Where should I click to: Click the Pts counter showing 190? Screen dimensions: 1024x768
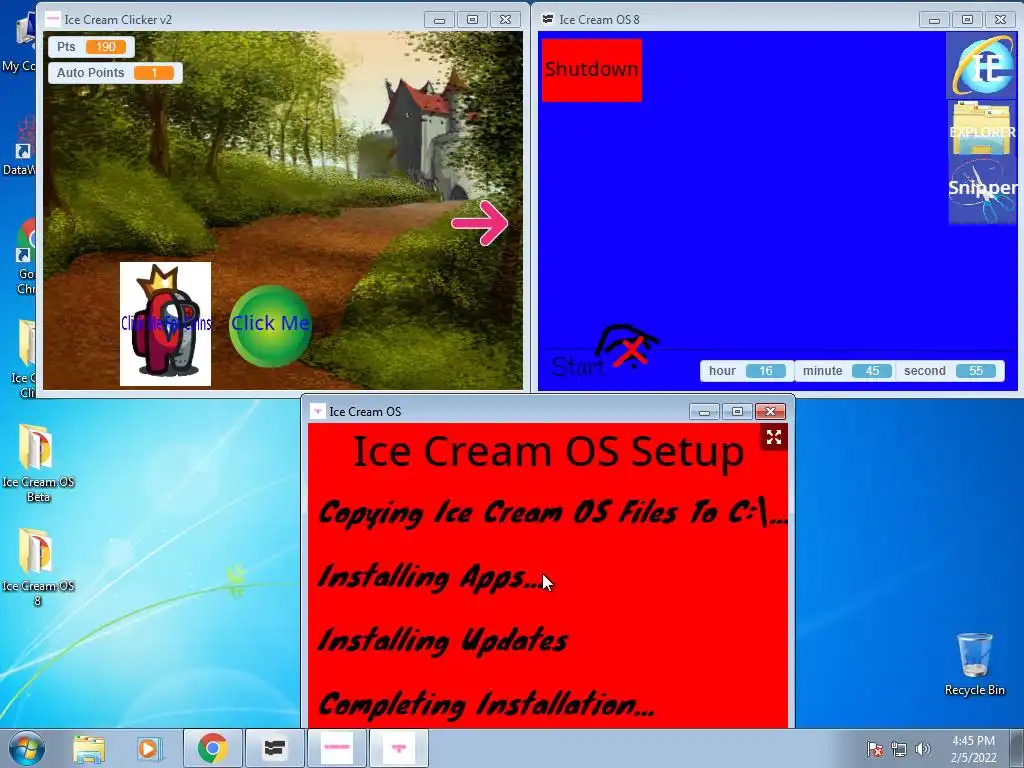coord(91,47)
